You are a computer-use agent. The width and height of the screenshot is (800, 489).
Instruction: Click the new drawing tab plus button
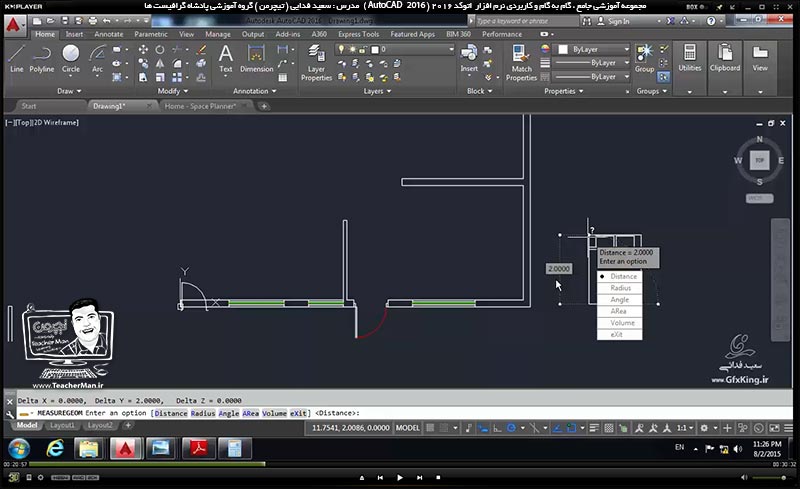coord(264,106)
